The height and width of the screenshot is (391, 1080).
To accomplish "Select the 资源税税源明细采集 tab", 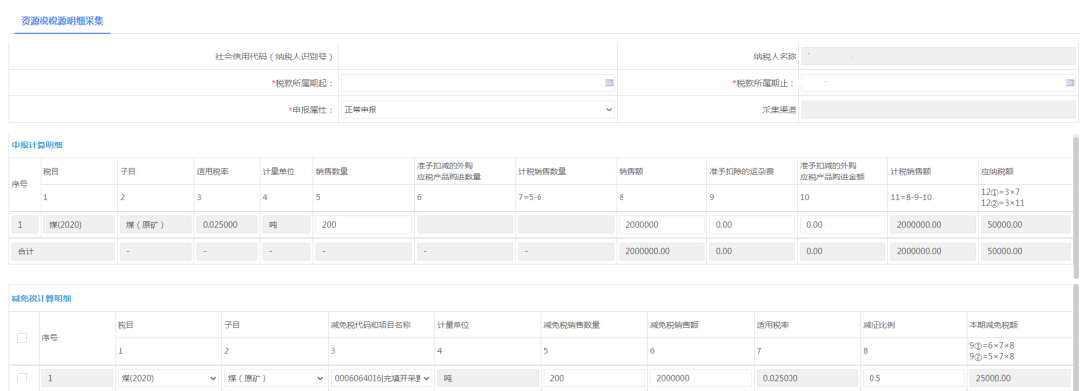I will pos(63,21).
